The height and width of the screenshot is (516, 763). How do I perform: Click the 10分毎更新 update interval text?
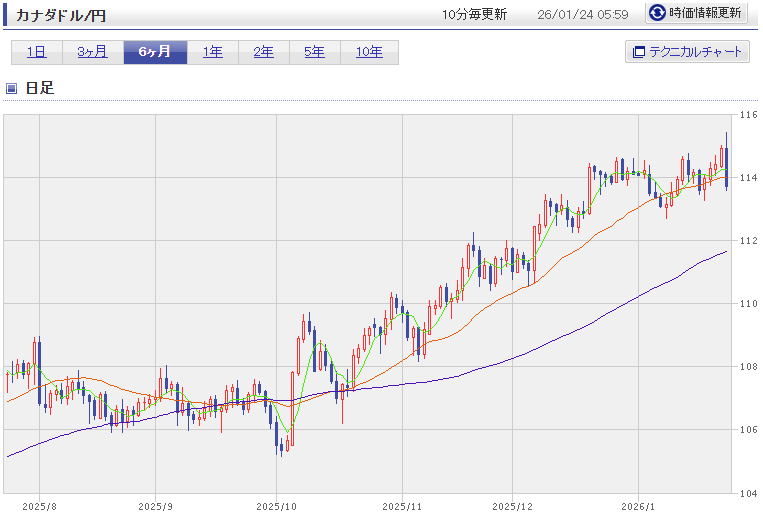(x=474, y=14)
